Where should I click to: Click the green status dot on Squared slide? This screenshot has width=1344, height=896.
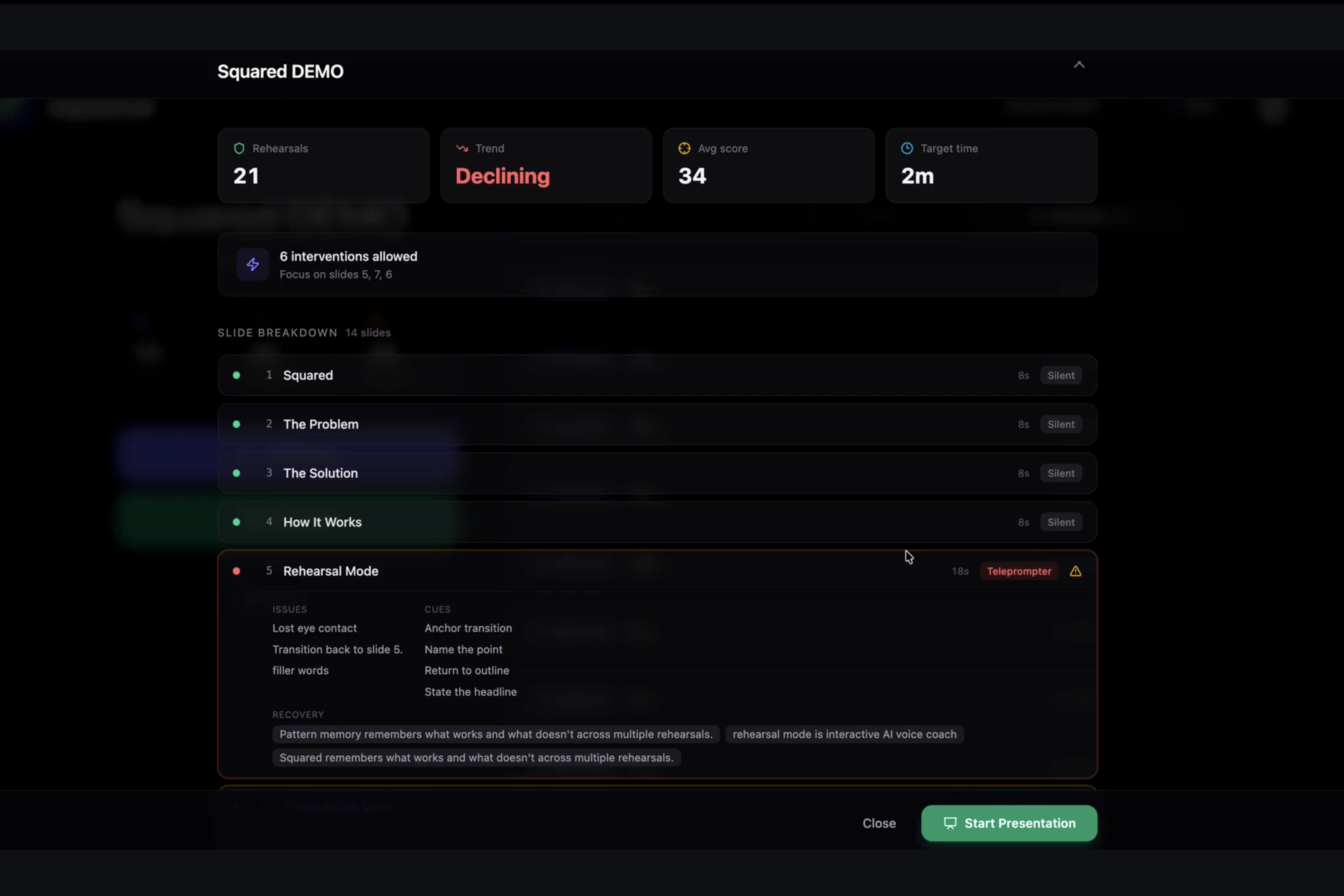237,376
